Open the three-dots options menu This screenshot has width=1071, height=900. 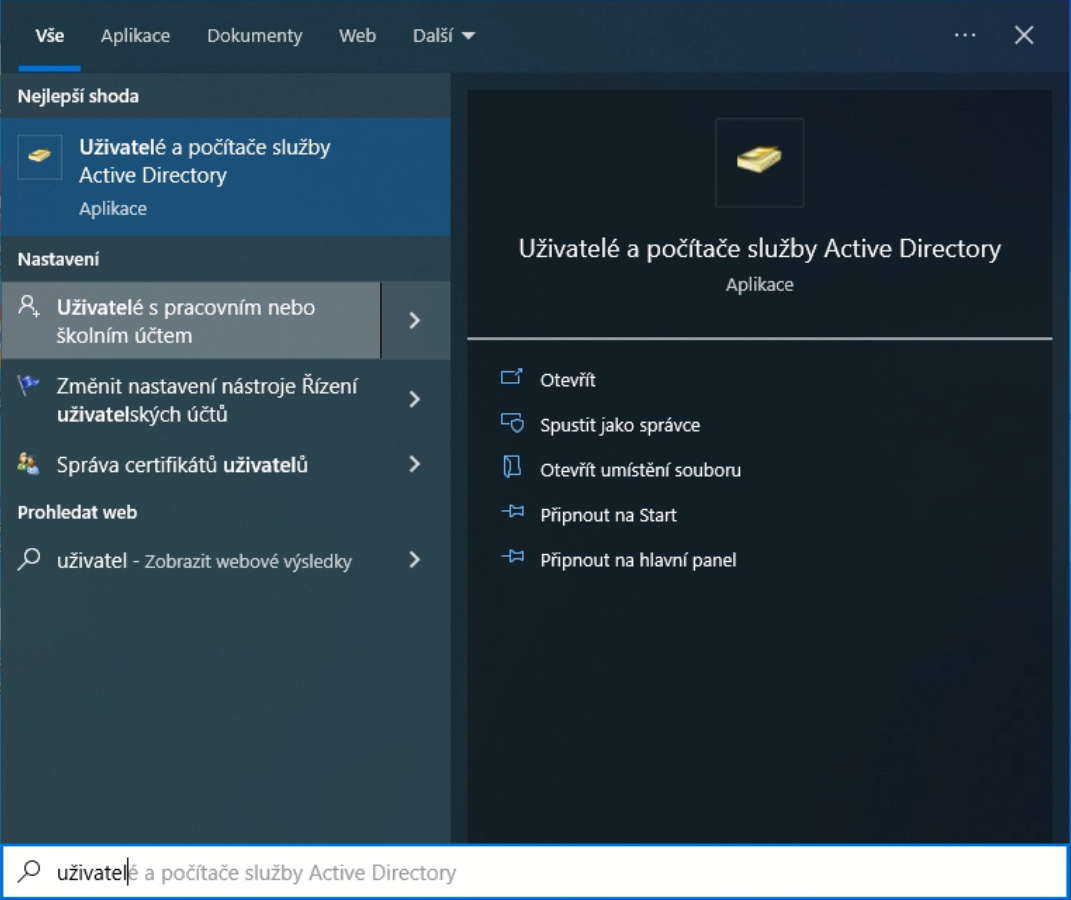click(x=964, y=35)
